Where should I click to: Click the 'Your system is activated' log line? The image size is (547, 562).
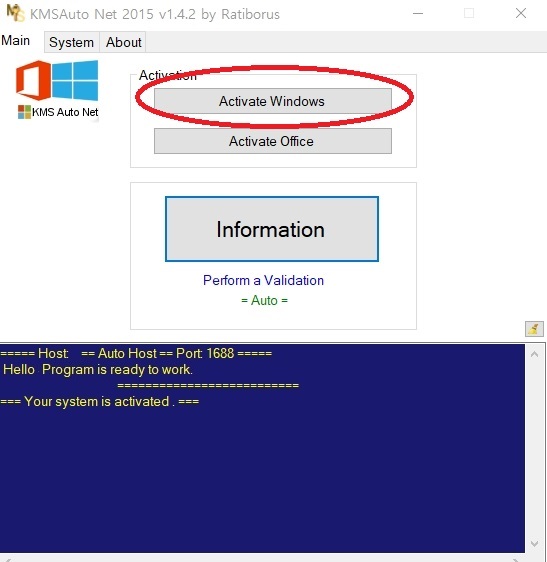point(100,401)
